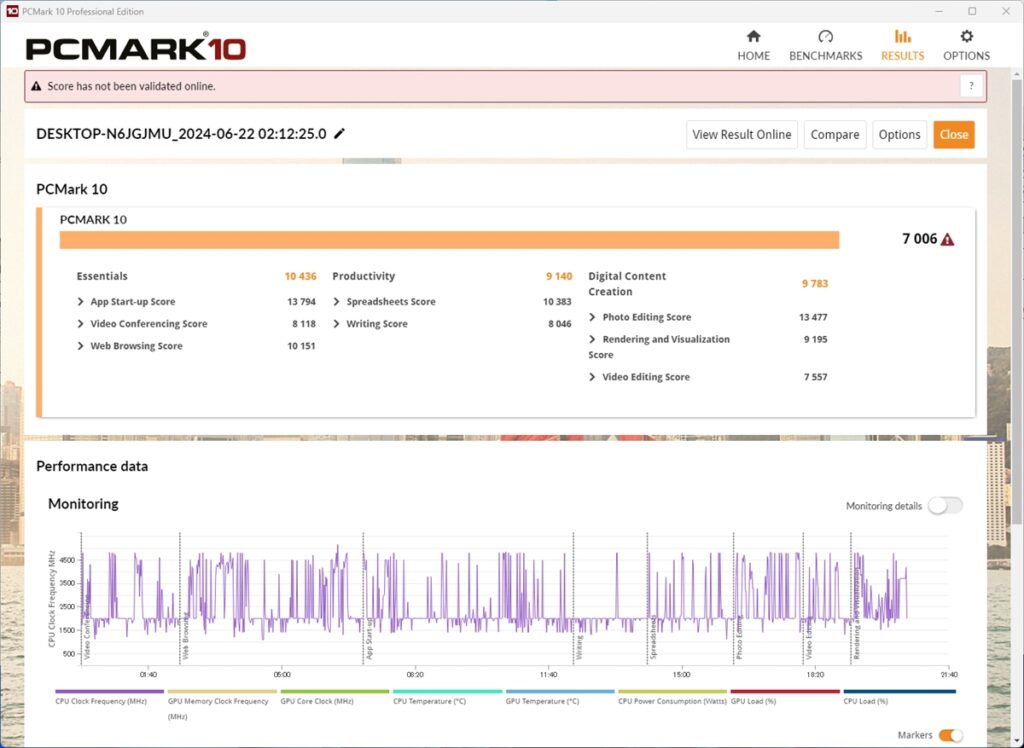This screenshot has height=748, width=1024.
Task: Toggle the Markers switch
Action: coord(950,736)
